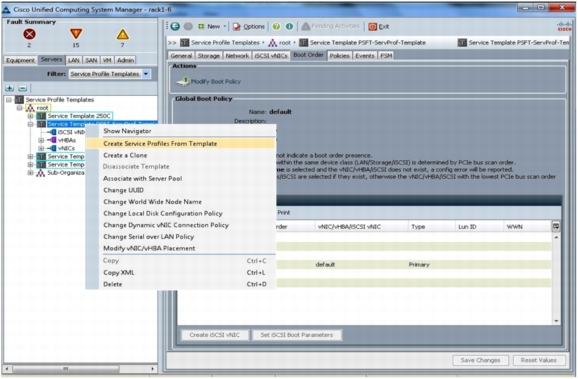Screen dimensions: 578x379
Task: Open the Storage tab
Action: (x=209, y=56)
